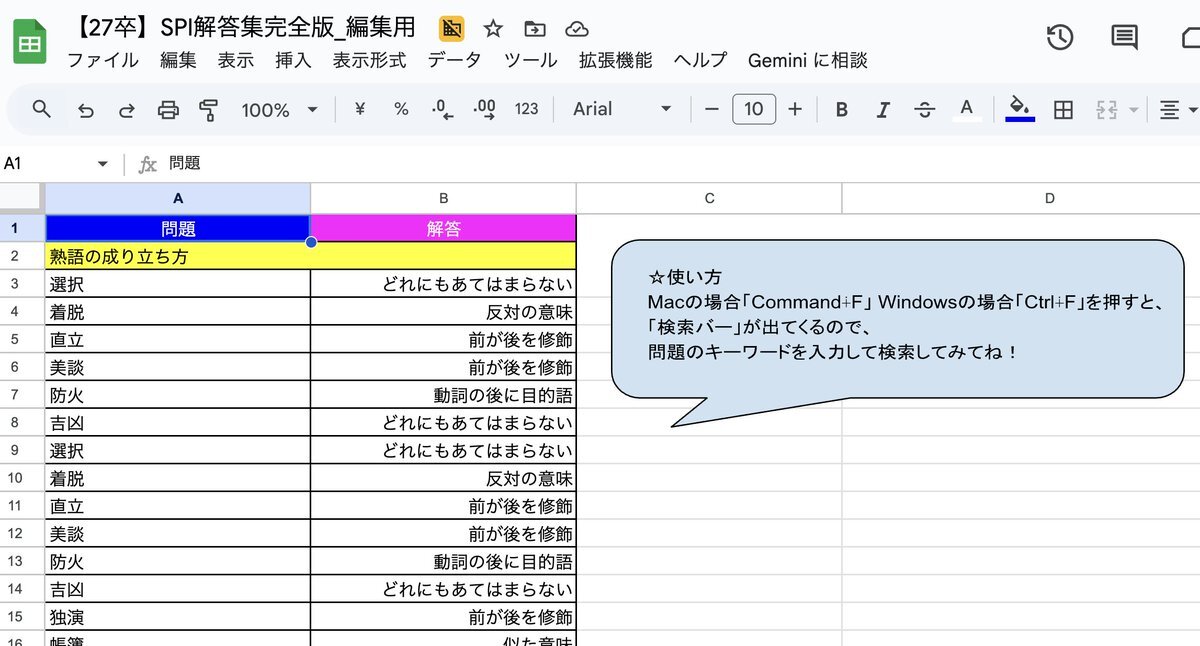Open the ヘルプ menu

(700, 60)
